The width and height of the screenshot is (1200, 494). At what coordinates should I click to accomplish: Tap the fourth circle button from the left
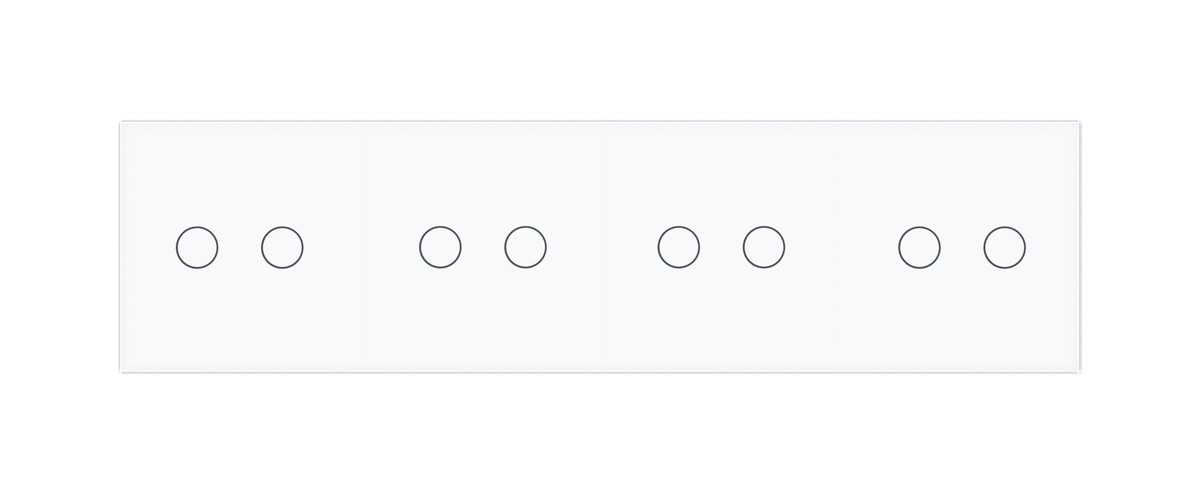coord(525,247)
